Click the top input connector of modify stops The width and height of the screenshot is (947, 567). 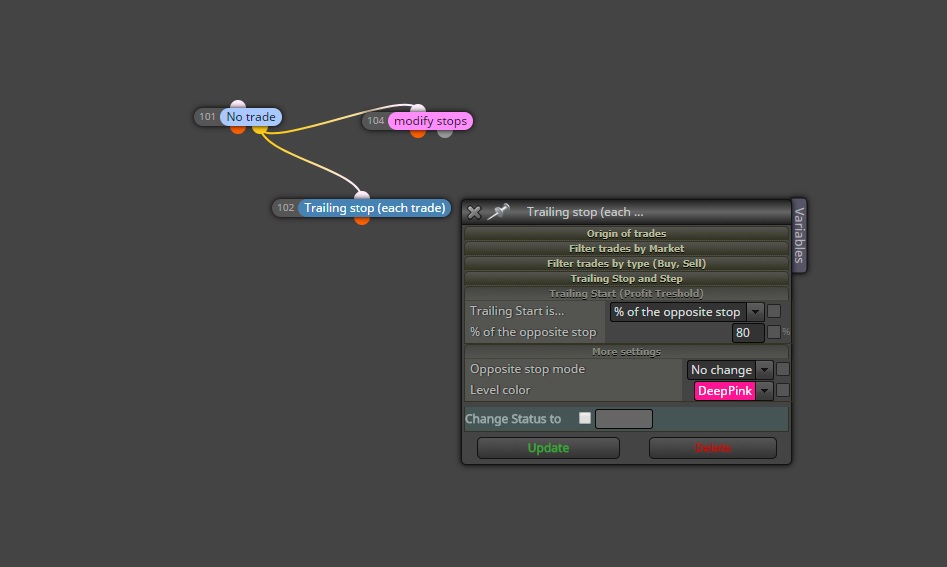(x=418, y=109)
